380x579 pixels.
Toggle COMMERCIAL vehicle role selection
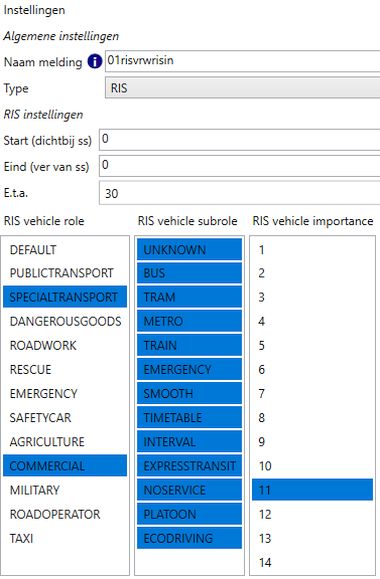point(65,466)
